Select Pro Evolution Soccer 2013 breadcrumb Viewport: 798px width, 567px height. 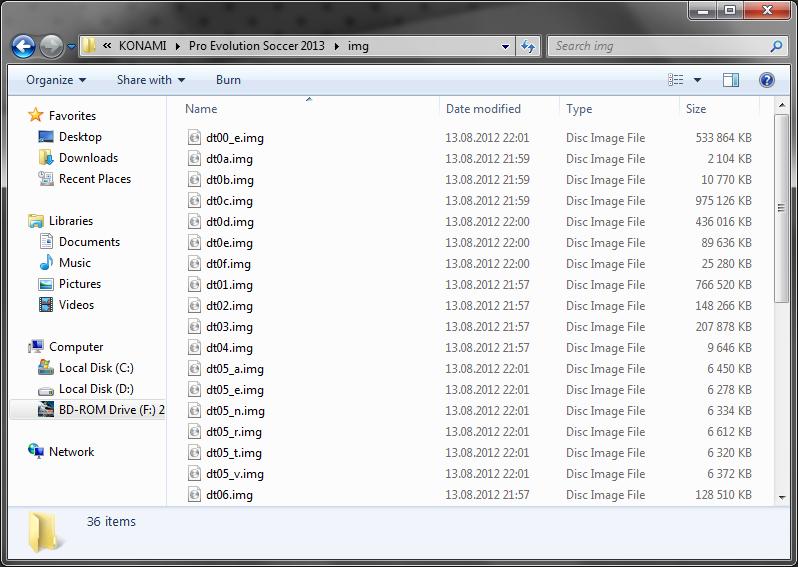256,46
